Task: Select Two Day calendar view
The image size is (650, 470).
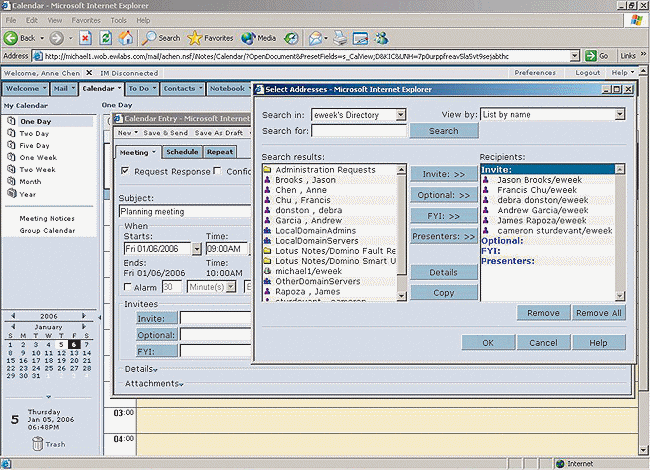Action: point(34,133)
